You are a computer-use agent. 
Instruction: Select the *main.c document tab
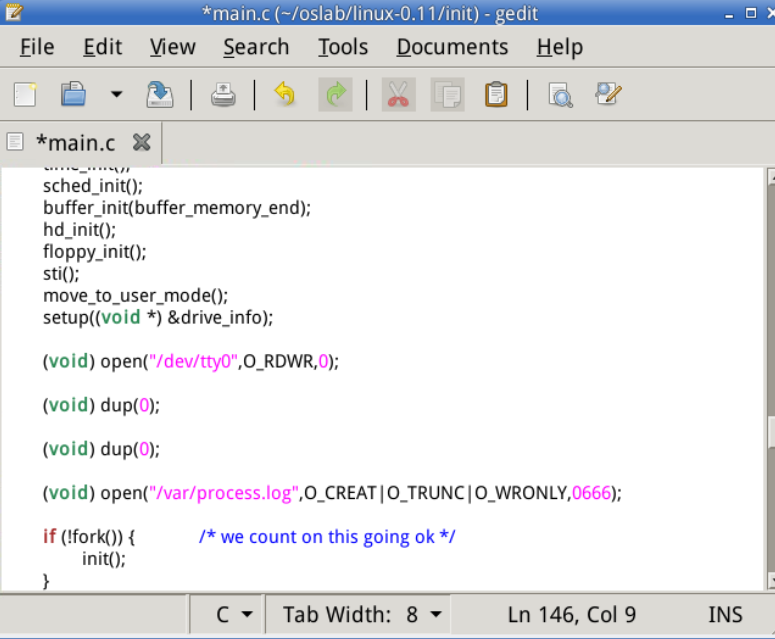coord(76,143)
